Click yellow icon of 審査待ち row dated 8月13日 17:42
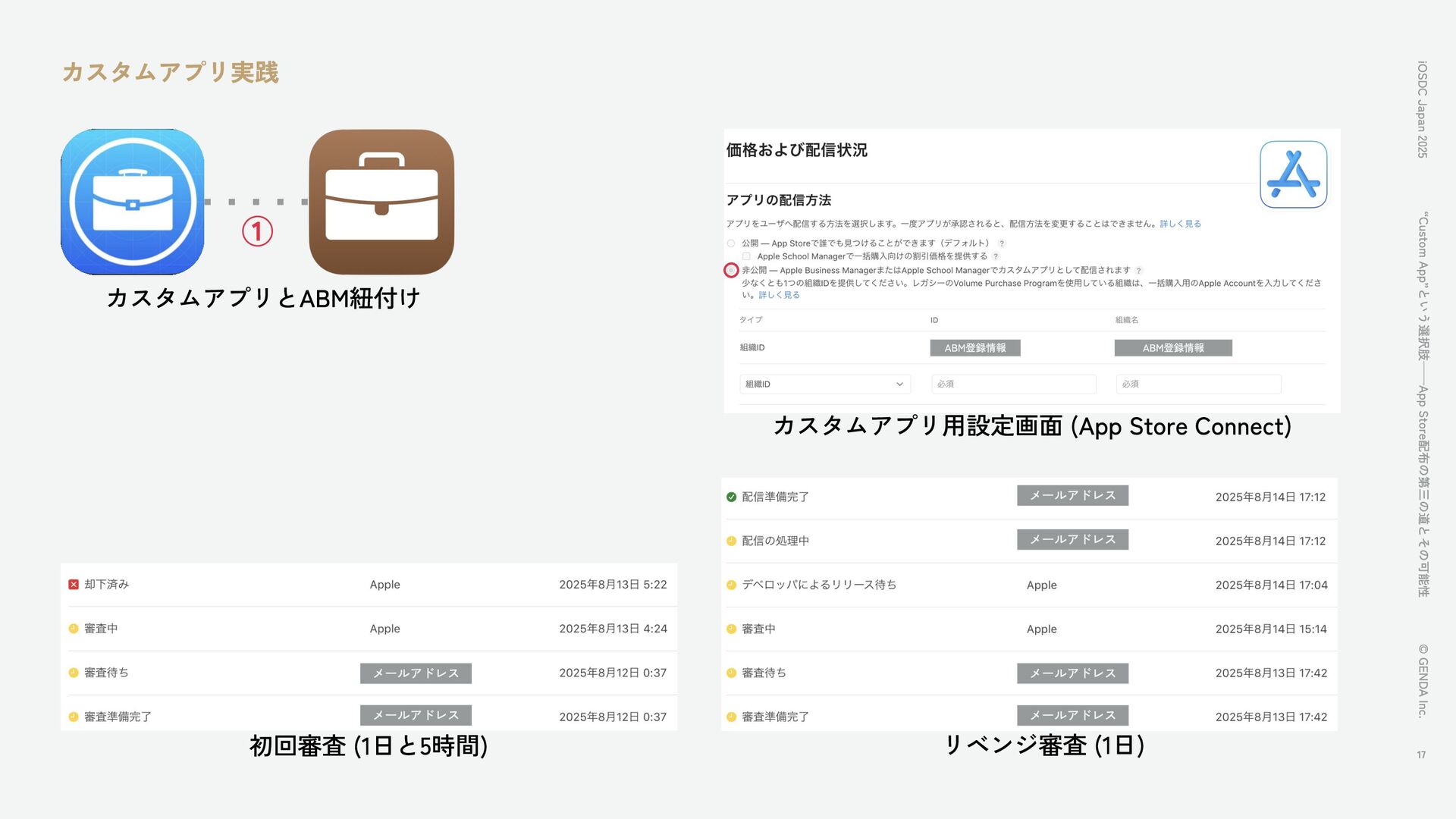 tap(731, 673)
